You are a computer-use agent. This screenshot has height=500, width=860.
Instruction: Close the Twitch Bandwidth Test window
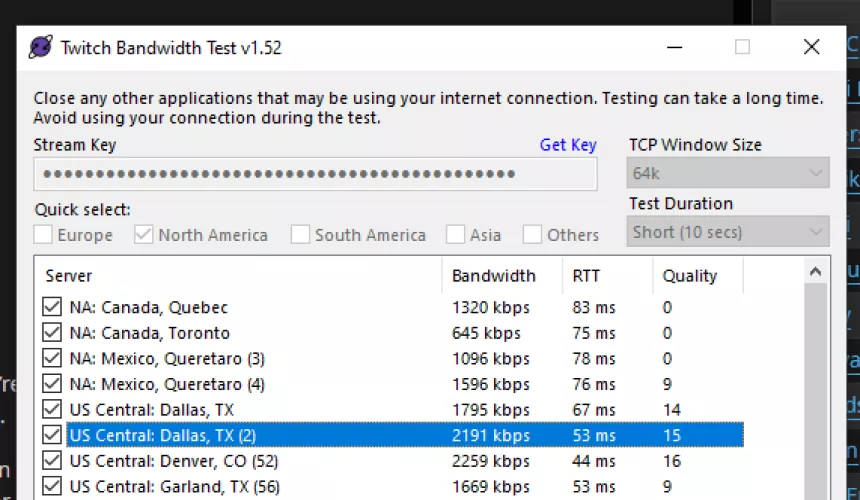coord(811,47)
